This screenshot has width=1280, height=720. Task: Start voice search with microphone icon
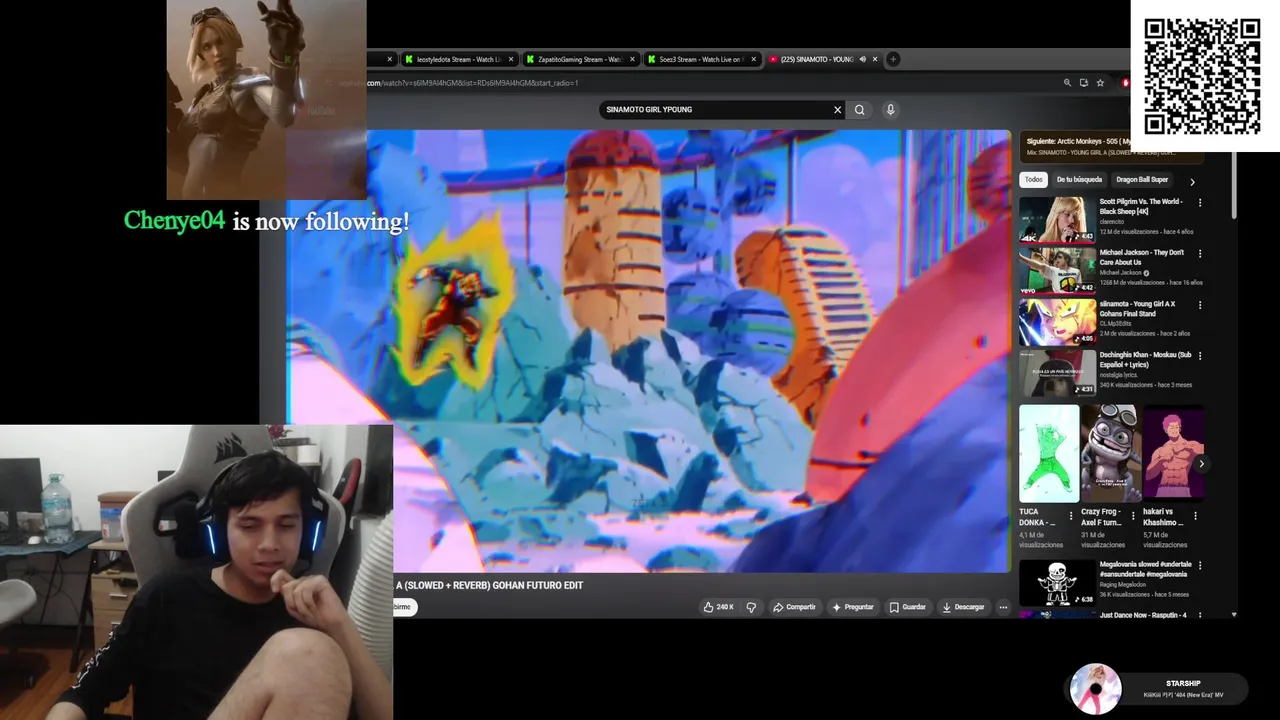click(890, 110)
